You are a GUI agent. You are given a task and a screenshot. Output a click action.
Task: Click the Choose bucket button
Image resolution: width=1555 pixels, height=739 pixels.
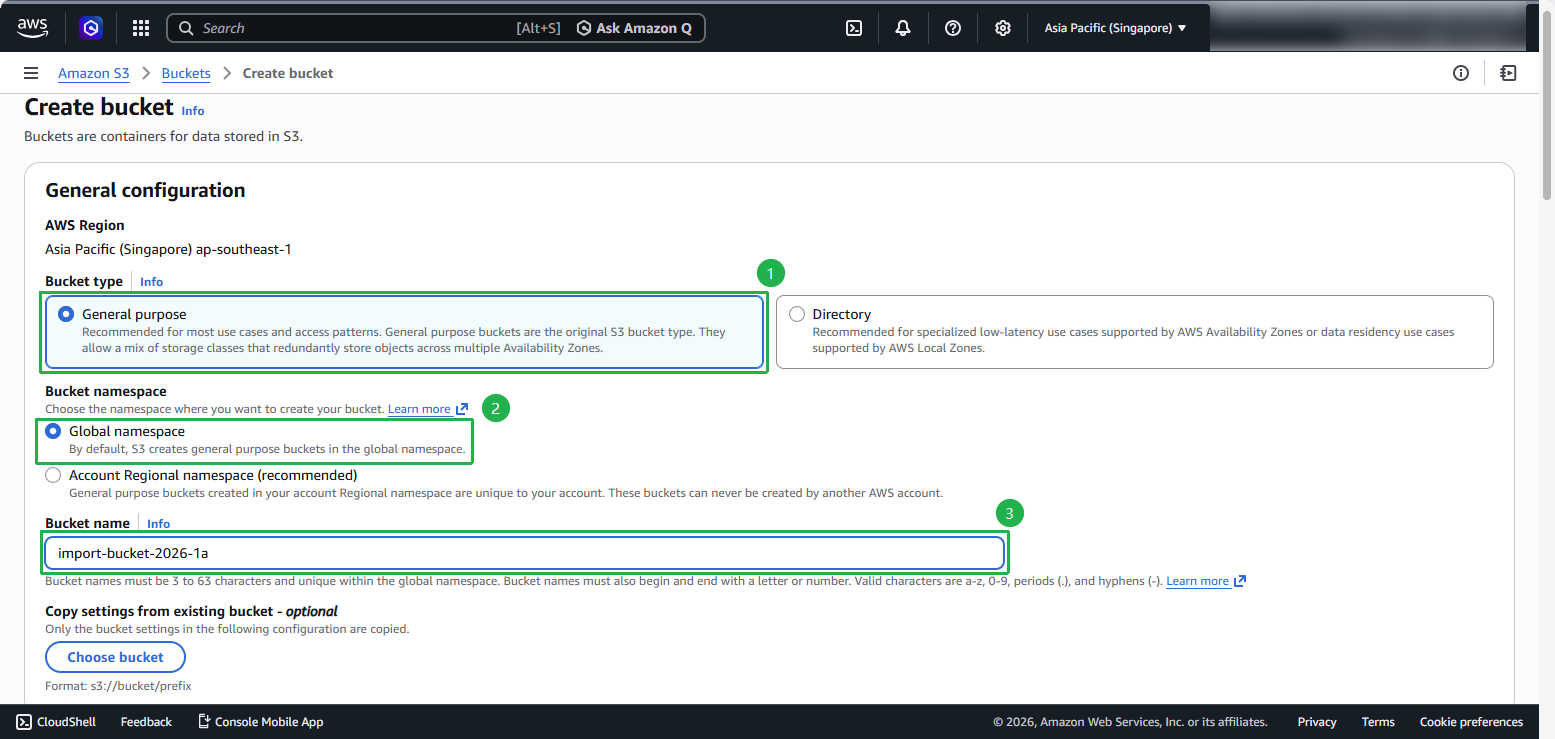click(115, 657)
